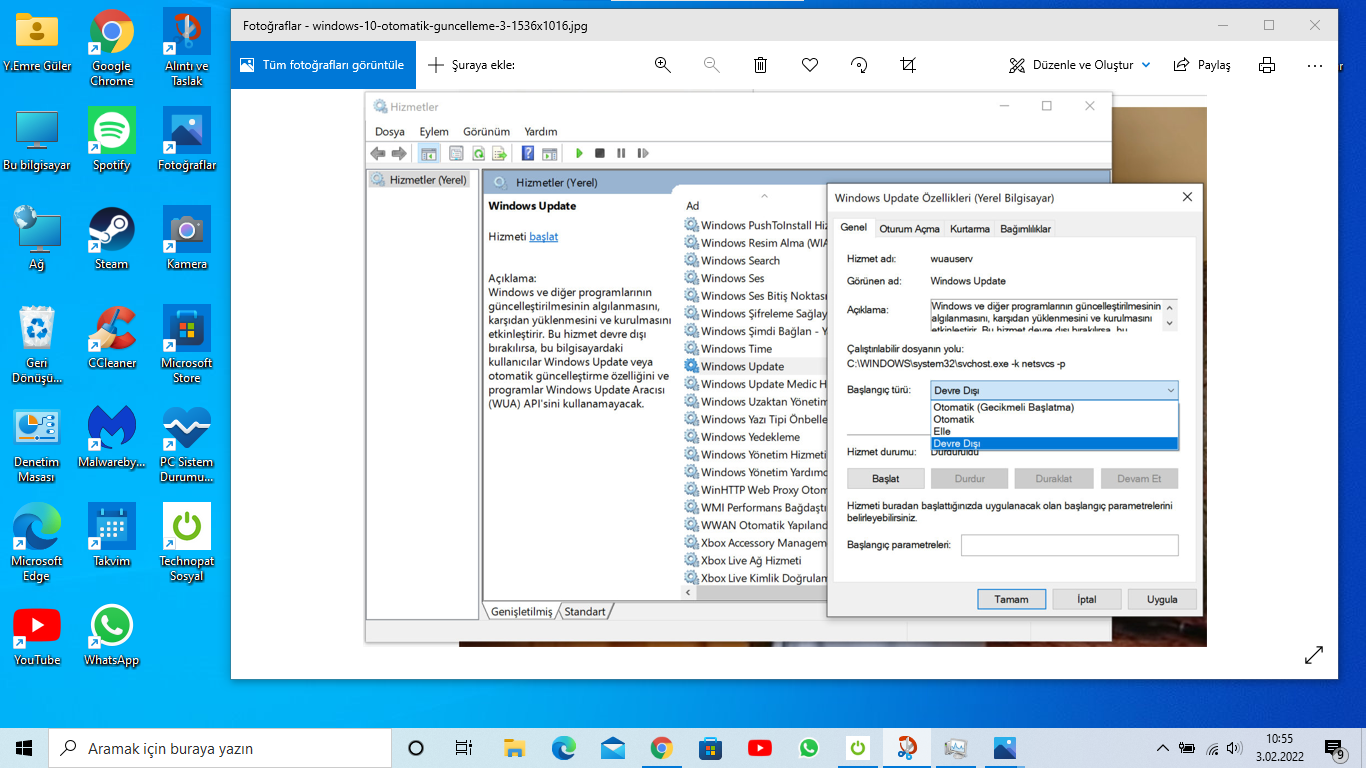The height and width of the screenshot is (768, 1366).
Task: Delete the current photo
Action: point(760,64)
